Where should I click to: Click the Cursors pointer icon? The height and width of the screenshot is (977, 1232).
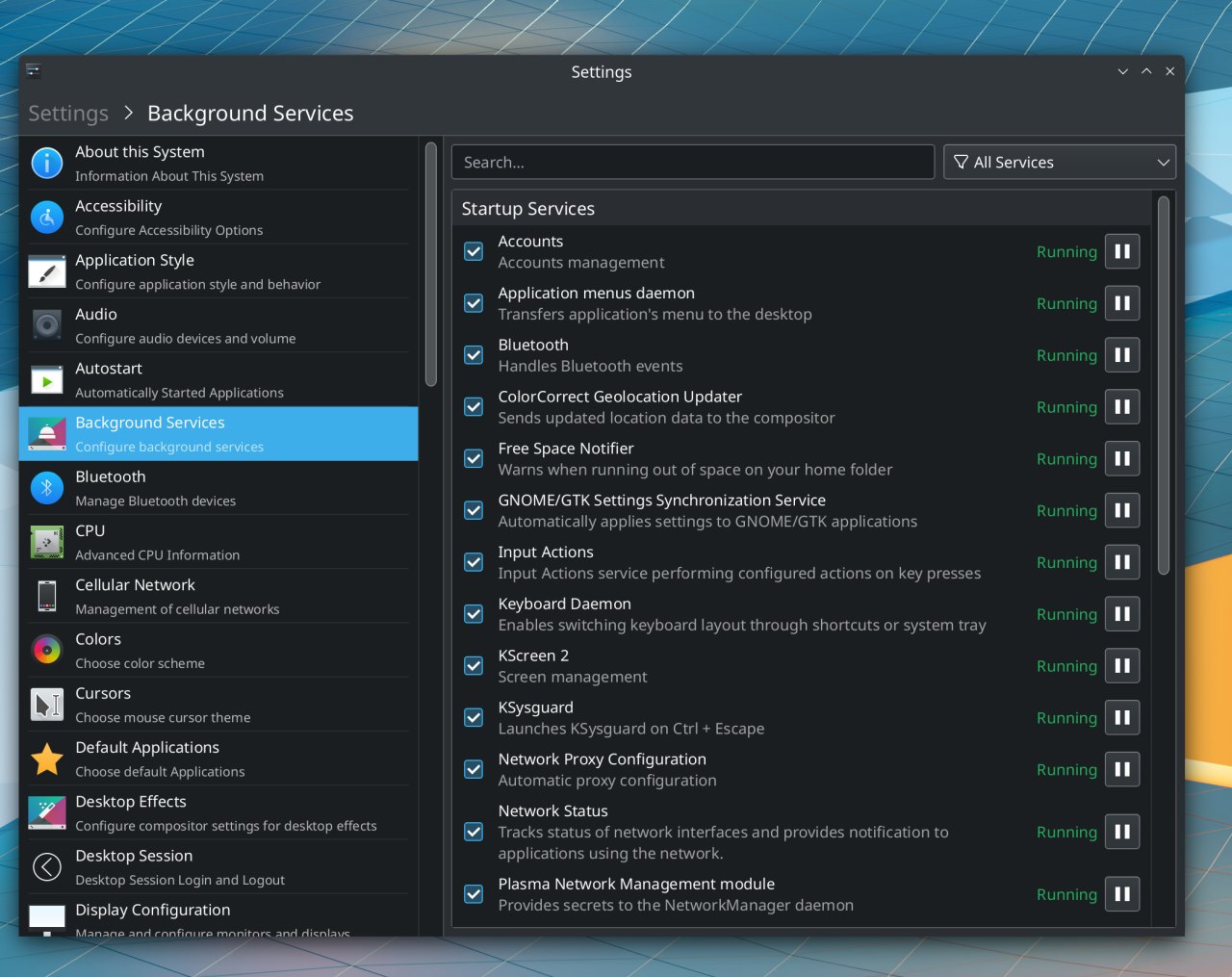tap(46, 705)
